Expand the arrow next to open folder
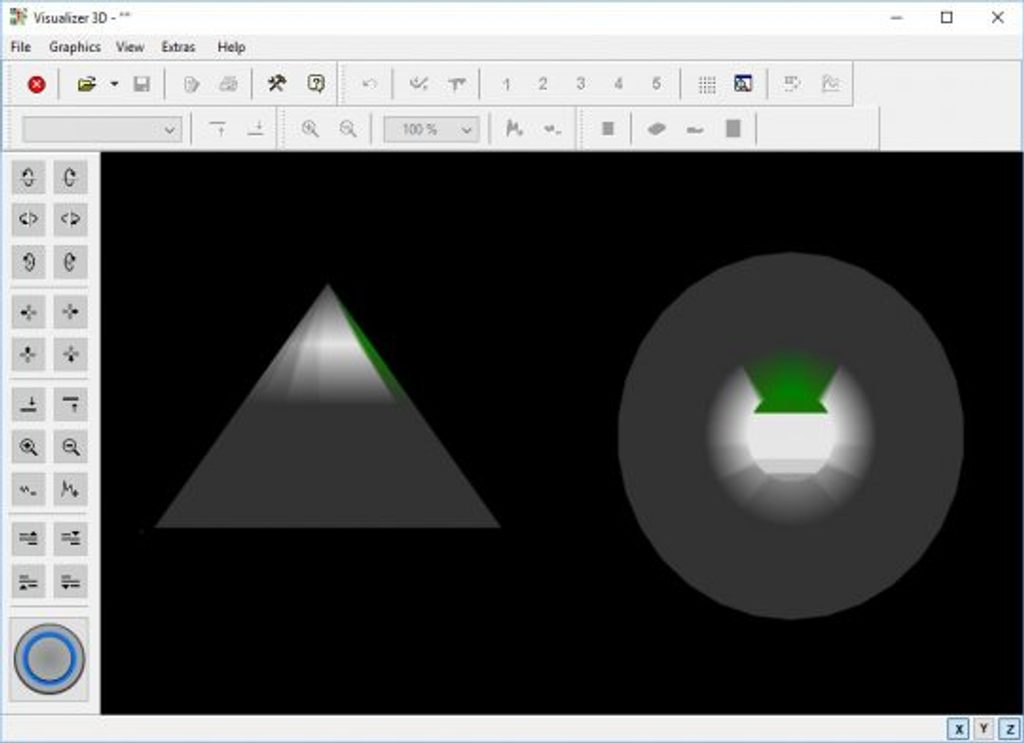The height and width of the screenshot is (743, 1024). tap(114, 85)
